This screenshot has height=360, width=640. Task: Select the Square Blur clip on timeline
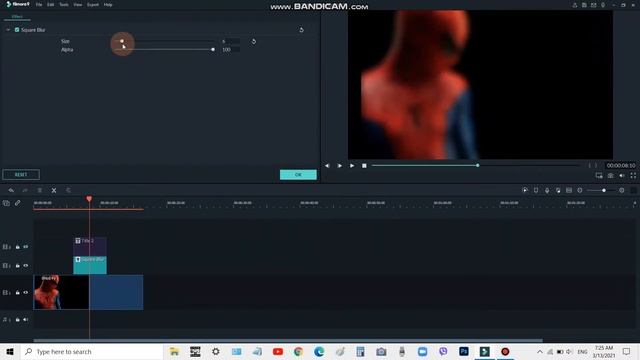(x=90, y=265)
